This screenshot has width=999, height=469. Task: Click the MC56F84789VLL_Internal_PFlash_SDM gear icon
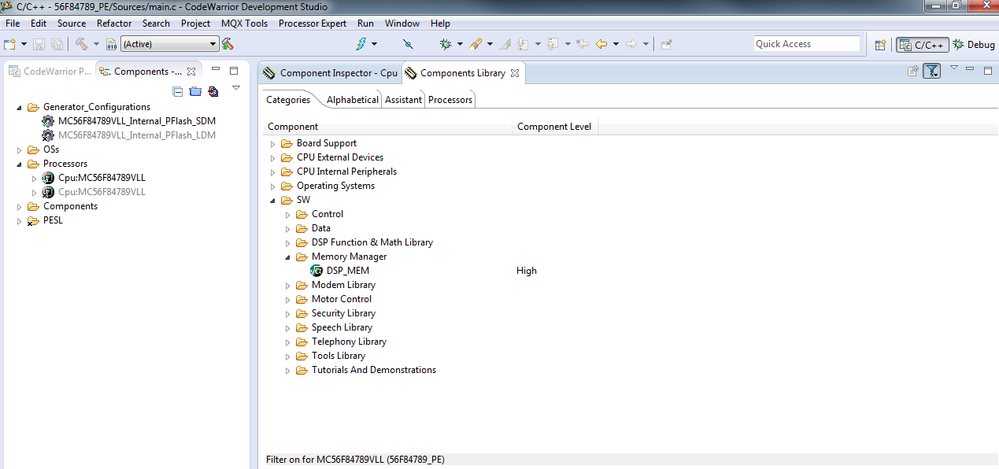[48, 121]
